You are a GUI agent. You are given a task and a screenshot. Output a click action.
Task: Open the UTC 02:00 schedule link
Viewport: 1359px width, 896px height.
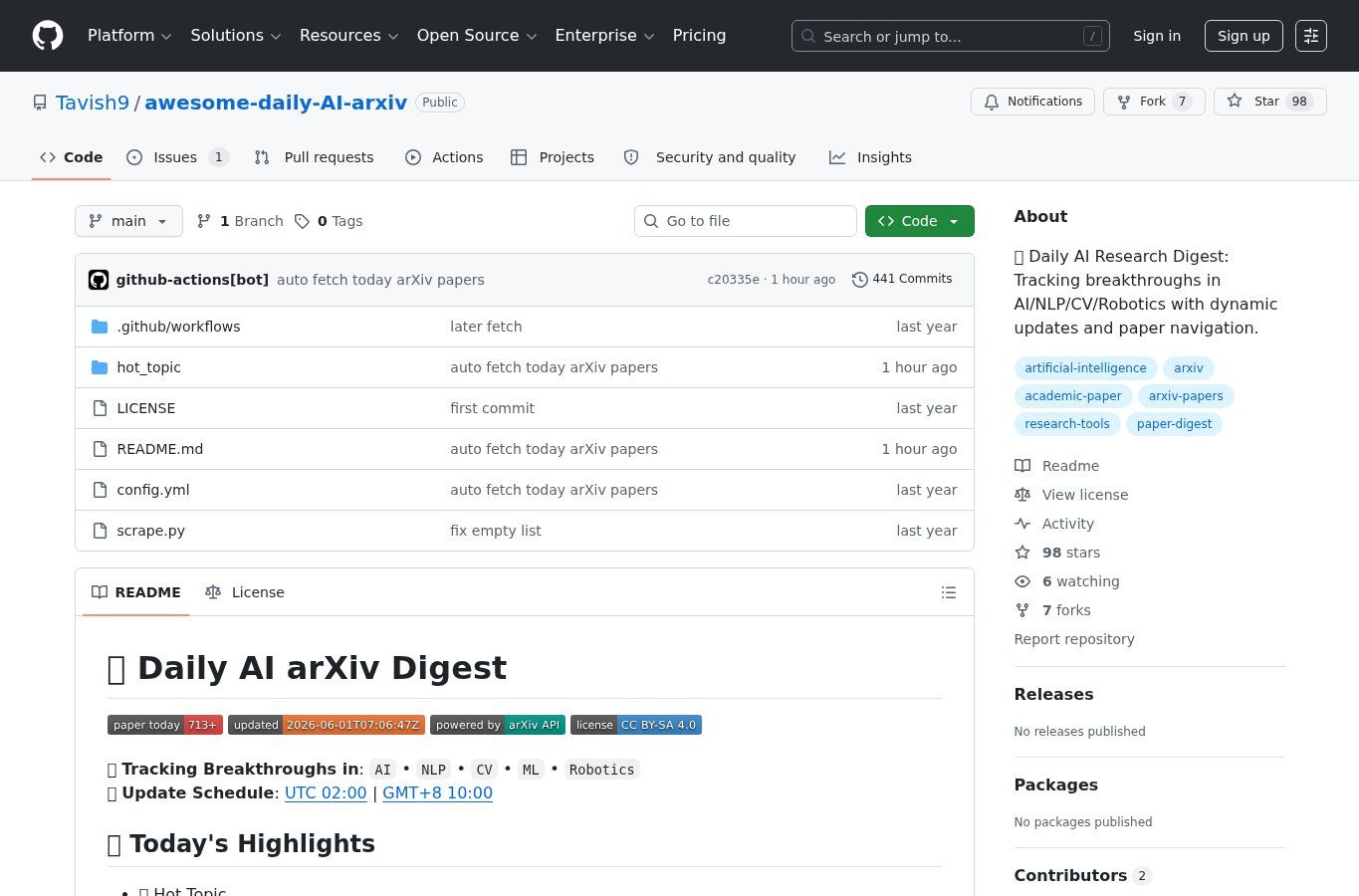(x=326, y=793)
